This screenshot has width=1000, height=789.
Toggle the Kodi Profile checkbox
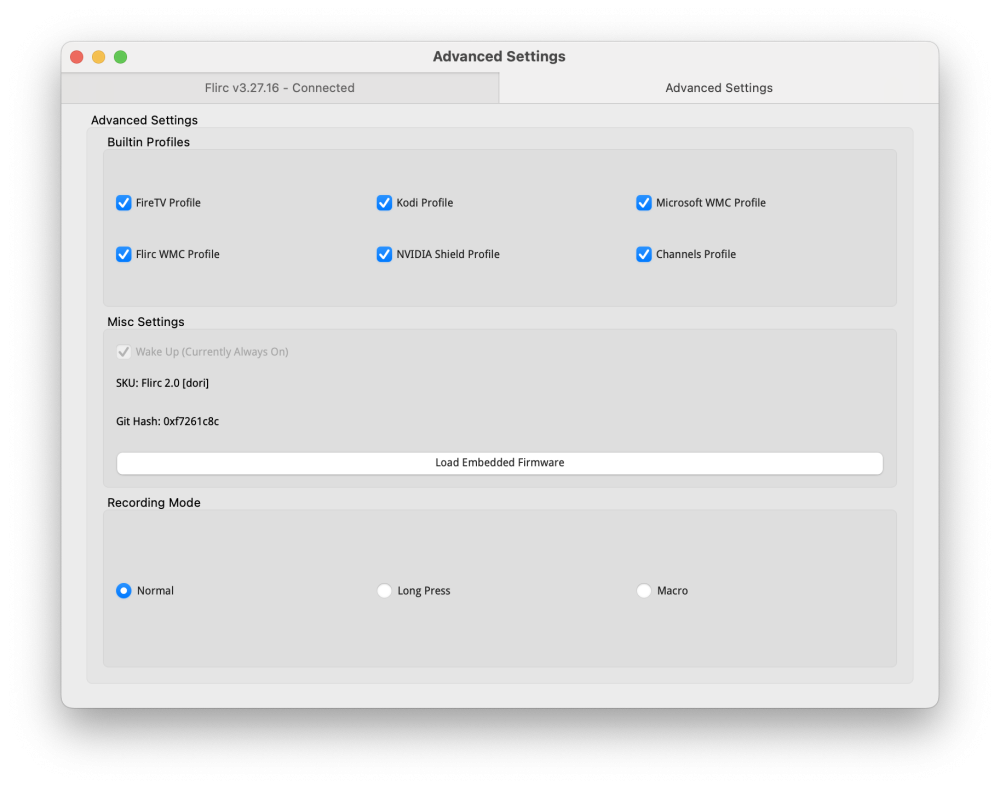pyautogui.click(x=384, y=203)
